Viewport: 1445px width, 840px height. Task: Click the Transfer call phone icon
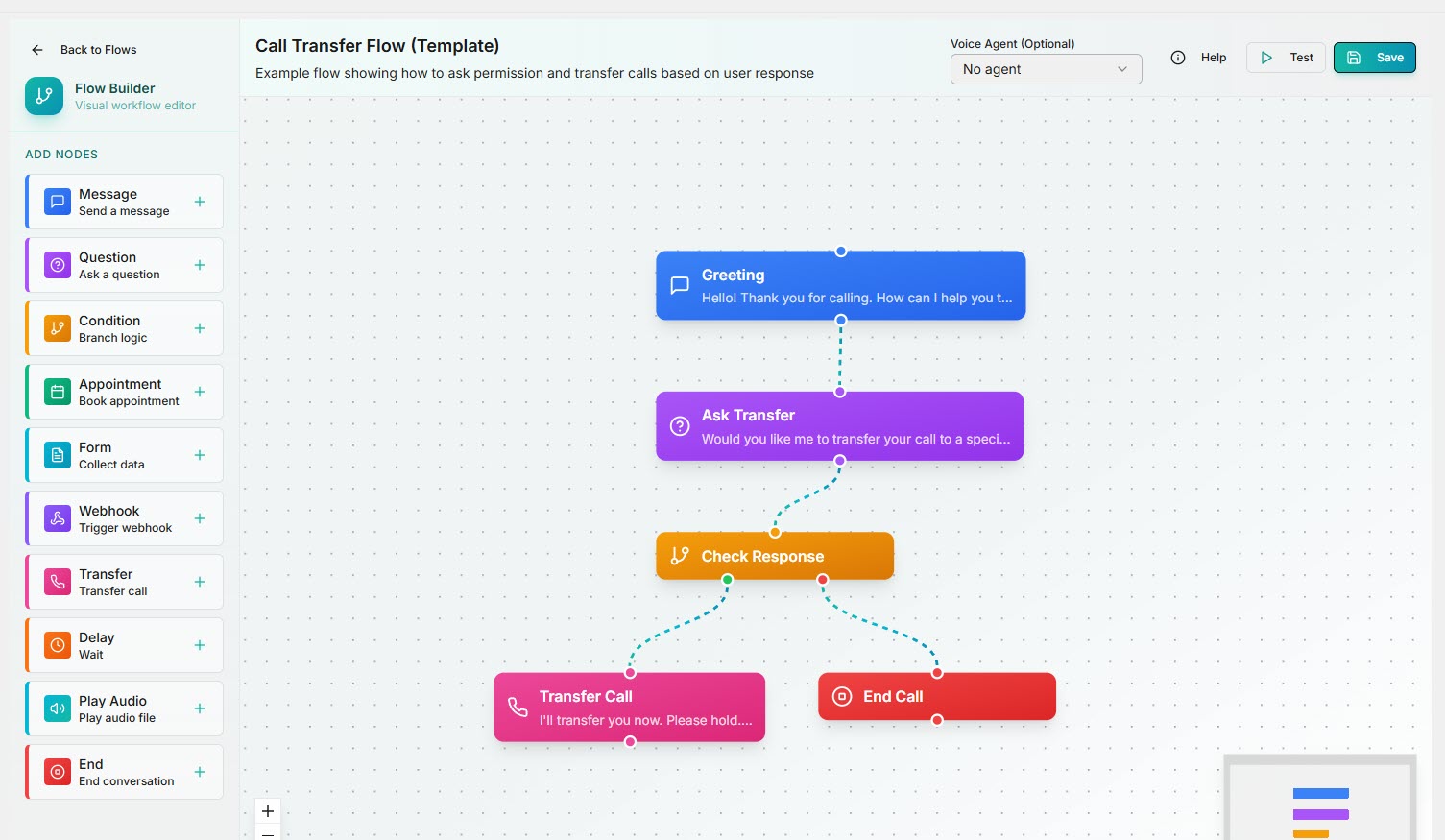(57, 582)
